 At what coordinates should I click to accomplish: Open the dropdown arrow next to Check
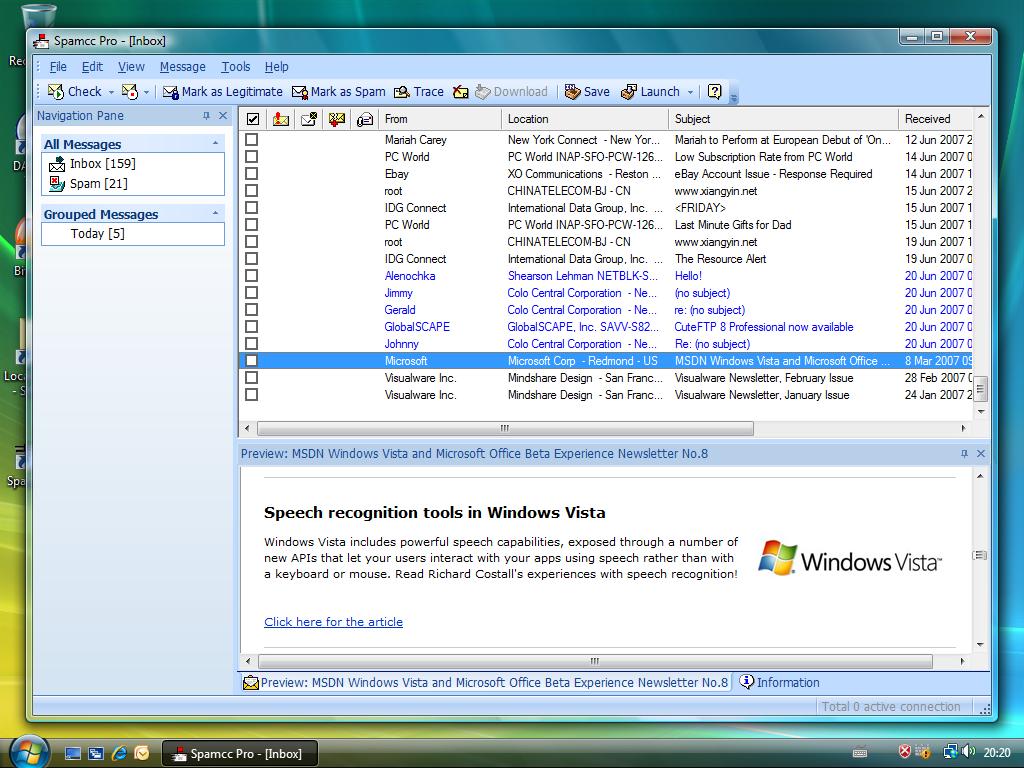[111, 92]
